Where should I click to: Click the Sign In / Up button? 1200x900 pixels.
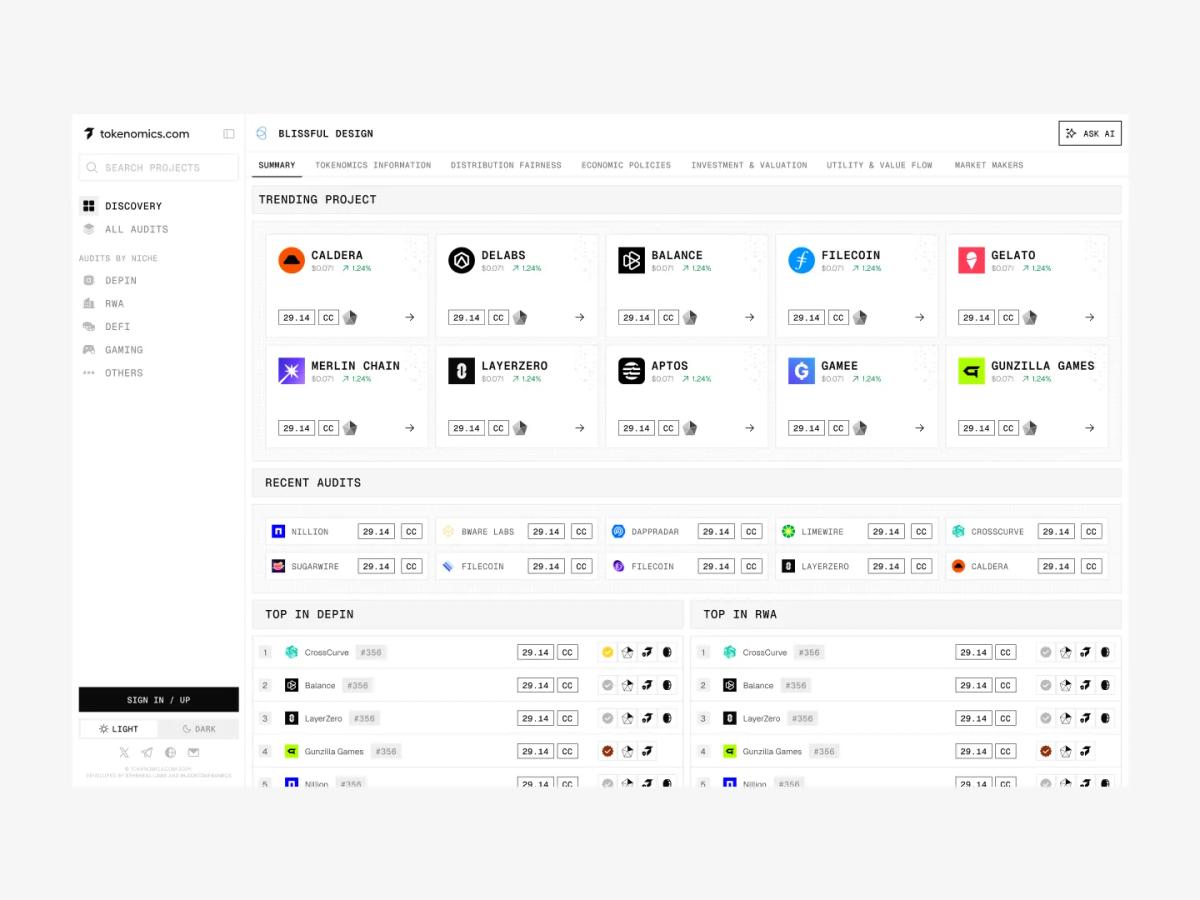tap(159, 700)
